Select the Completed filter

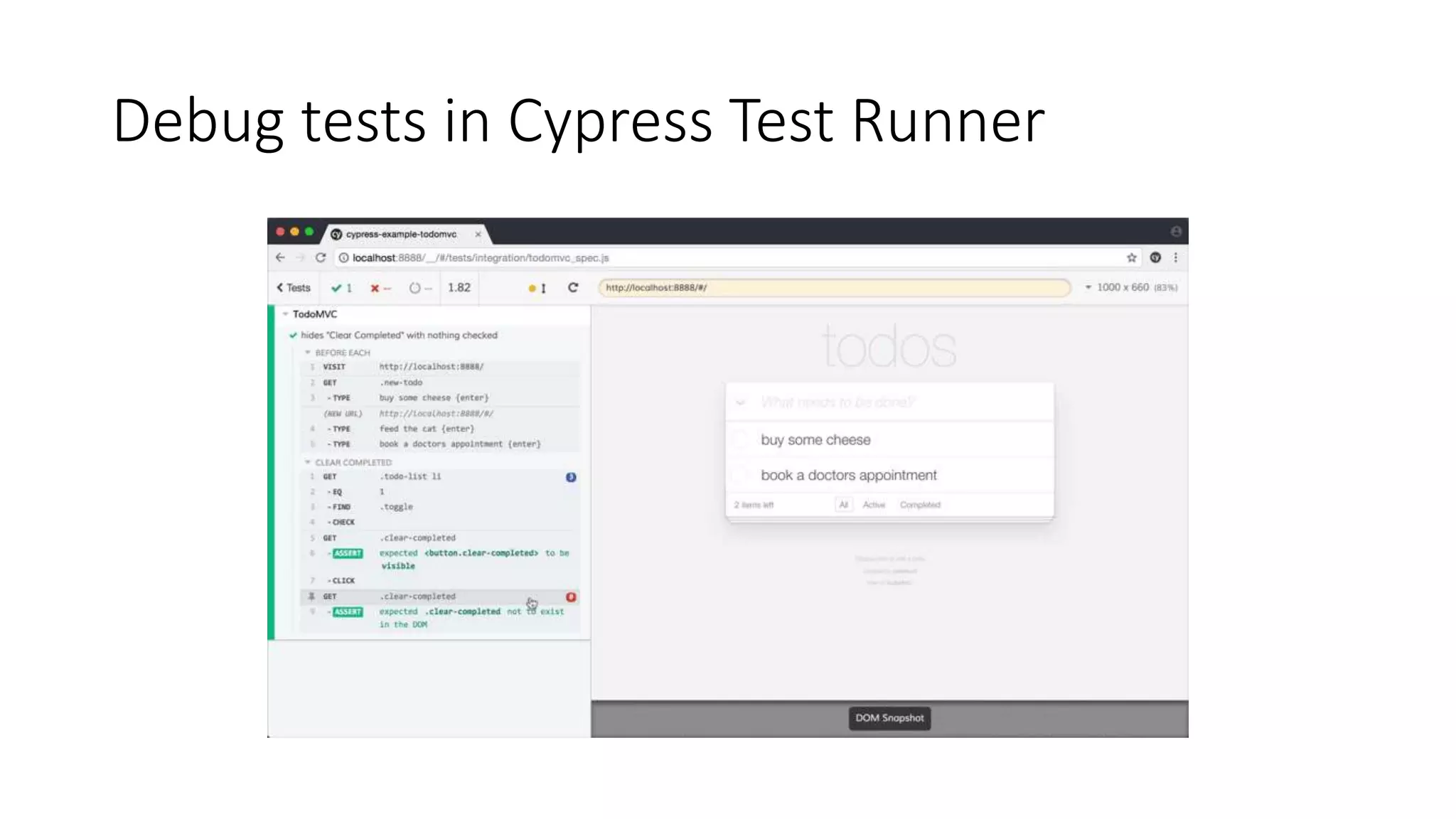pyautogui.click(x=920, y=505)
